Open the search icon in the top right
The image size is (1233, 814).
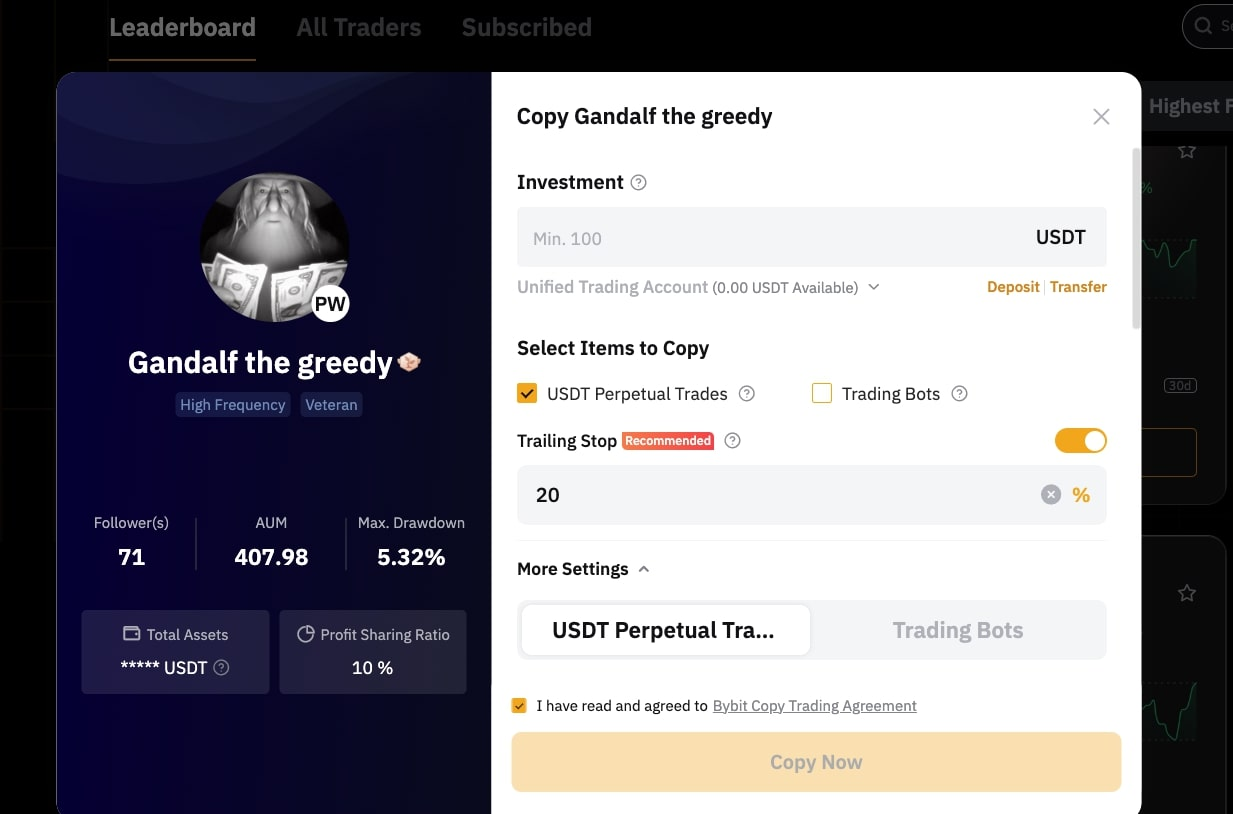1204,26
